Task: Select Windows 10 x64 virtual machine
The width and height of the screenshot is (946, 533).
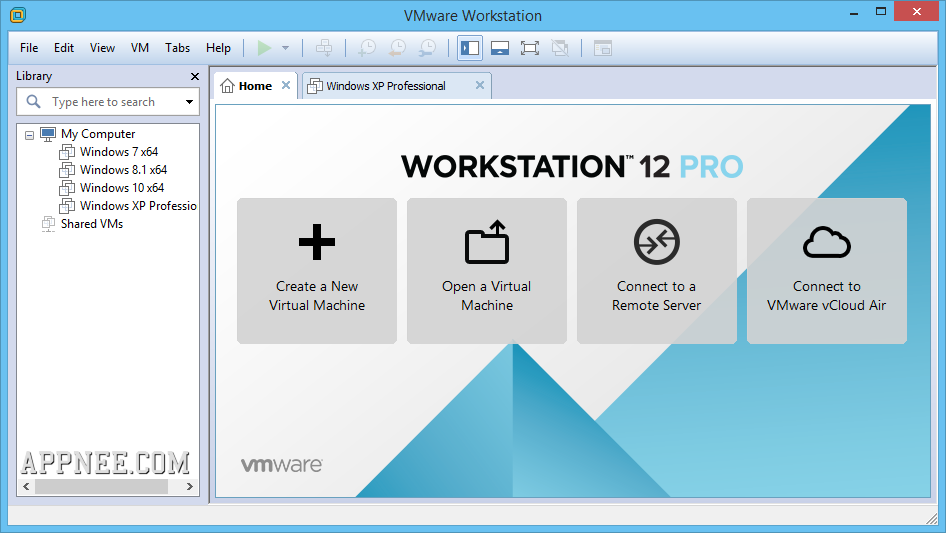Action: (122, 188)
